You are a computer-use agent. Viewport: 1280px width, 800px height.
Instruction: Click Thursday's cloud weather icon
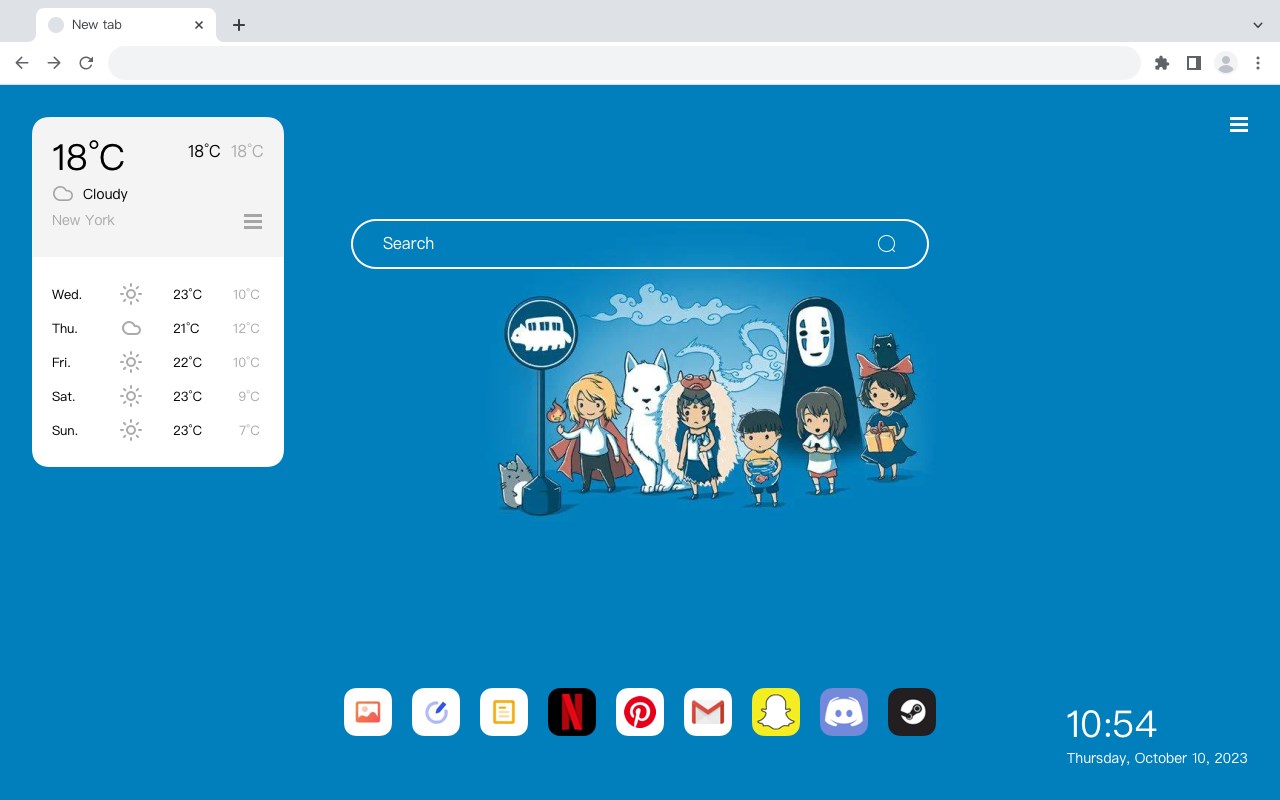point(131,328)
